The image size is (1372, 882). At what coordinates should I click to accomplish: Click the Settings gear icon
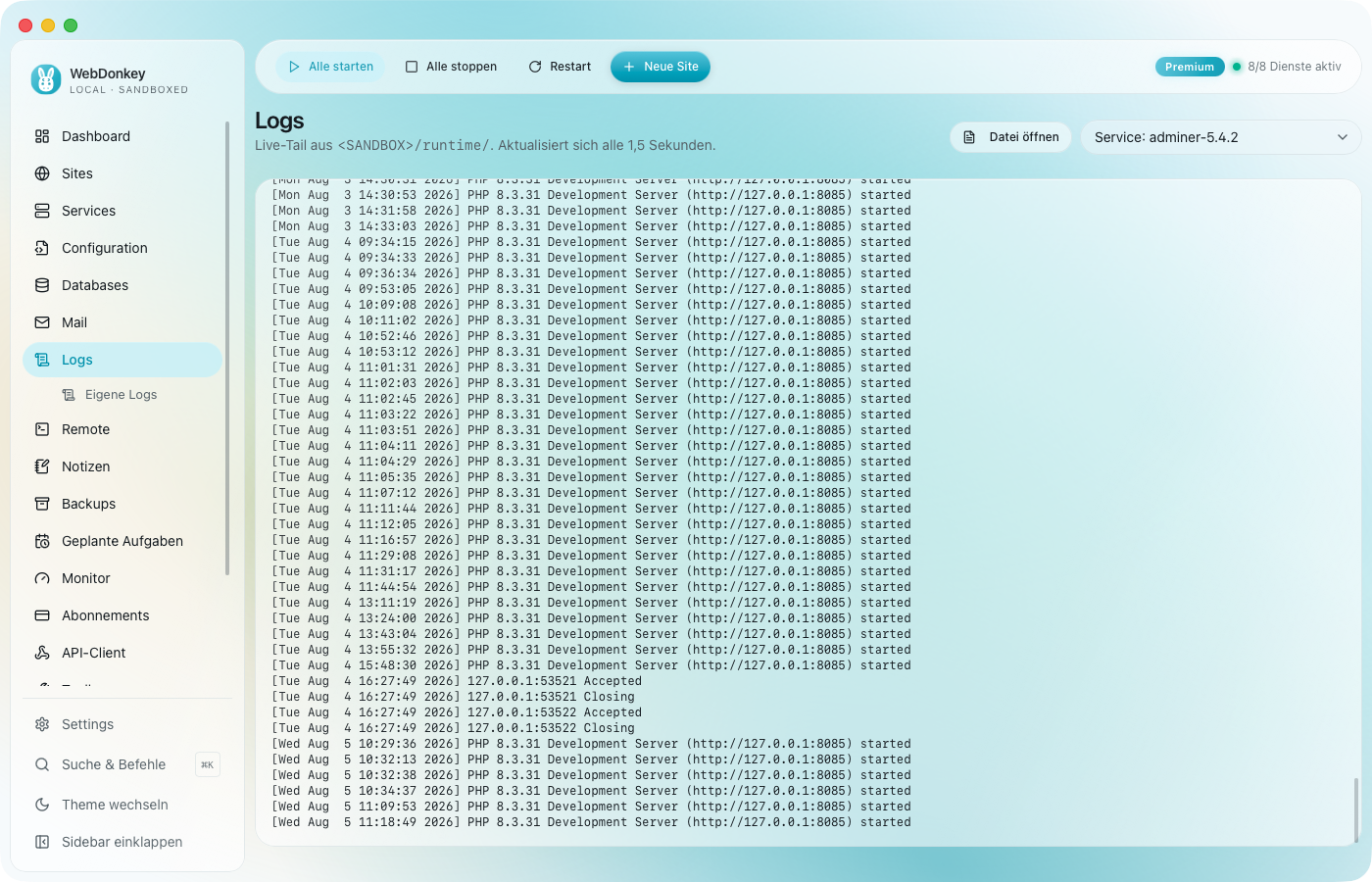click(x=42, y=724)
